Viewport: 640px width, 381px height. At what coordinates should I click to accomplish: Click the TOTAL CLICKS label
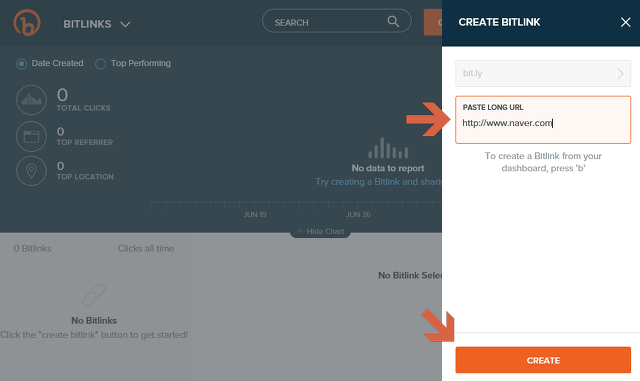pyautogui.click(x=83, y=108)
